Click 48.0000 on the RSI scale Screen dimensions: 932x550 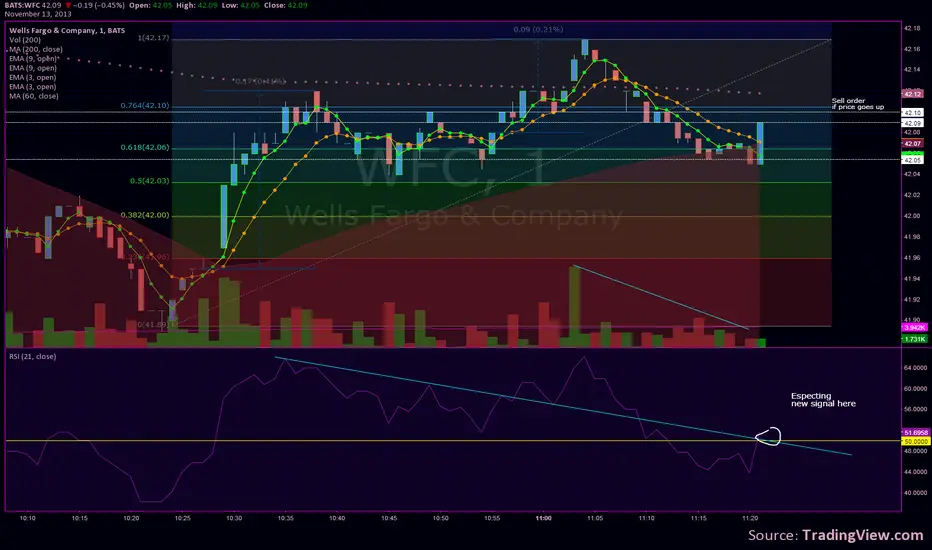915,451
